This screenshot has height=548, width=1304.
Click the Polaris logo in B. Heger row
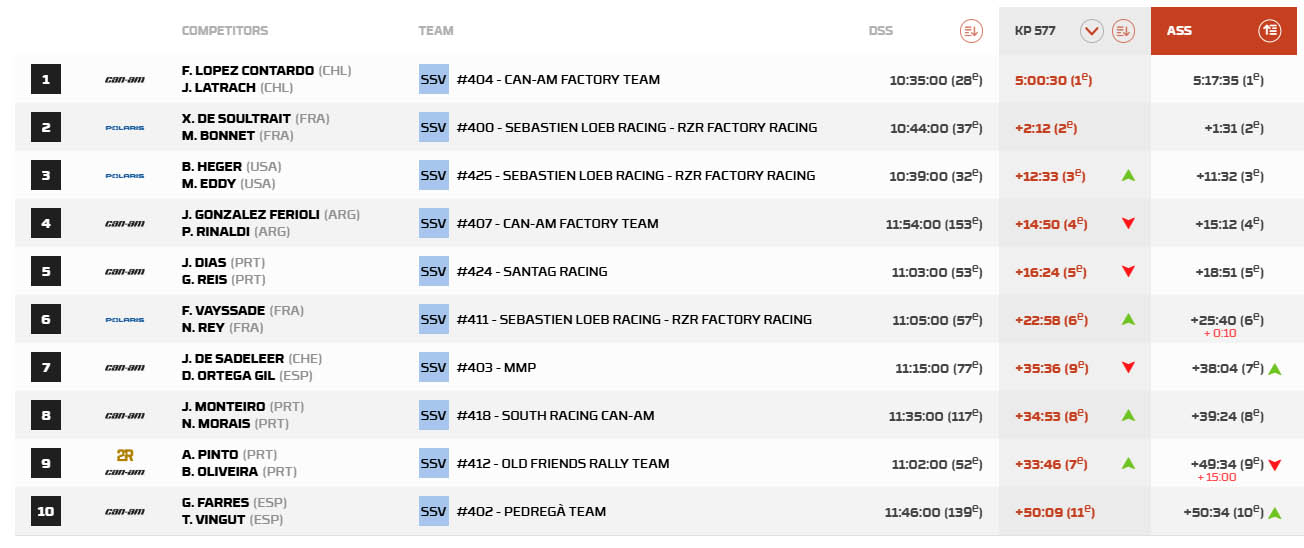click(x=125, y=176)
